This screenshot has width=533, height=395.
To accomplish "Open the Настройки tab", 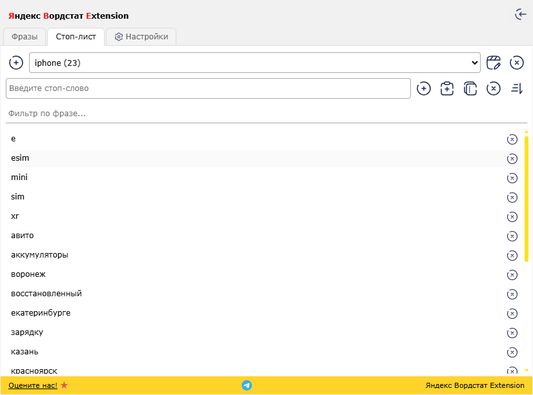I will pyautogui.click(x=141, y=37).
